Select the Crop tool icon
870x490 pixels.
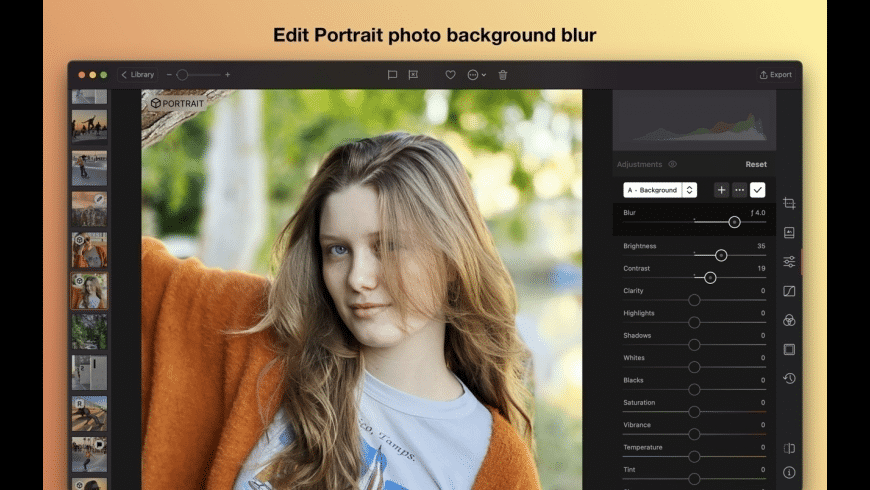coord(789,204)
